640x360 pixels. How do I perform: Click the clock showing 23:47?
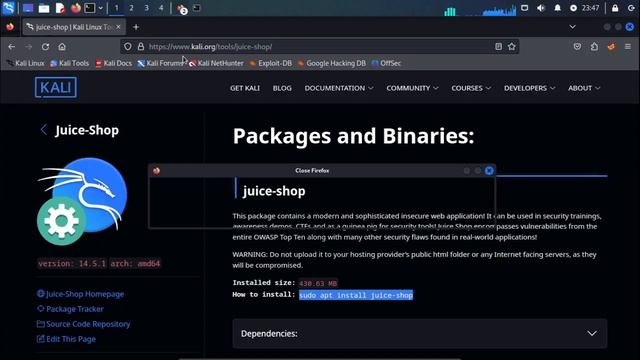point(590,8)
